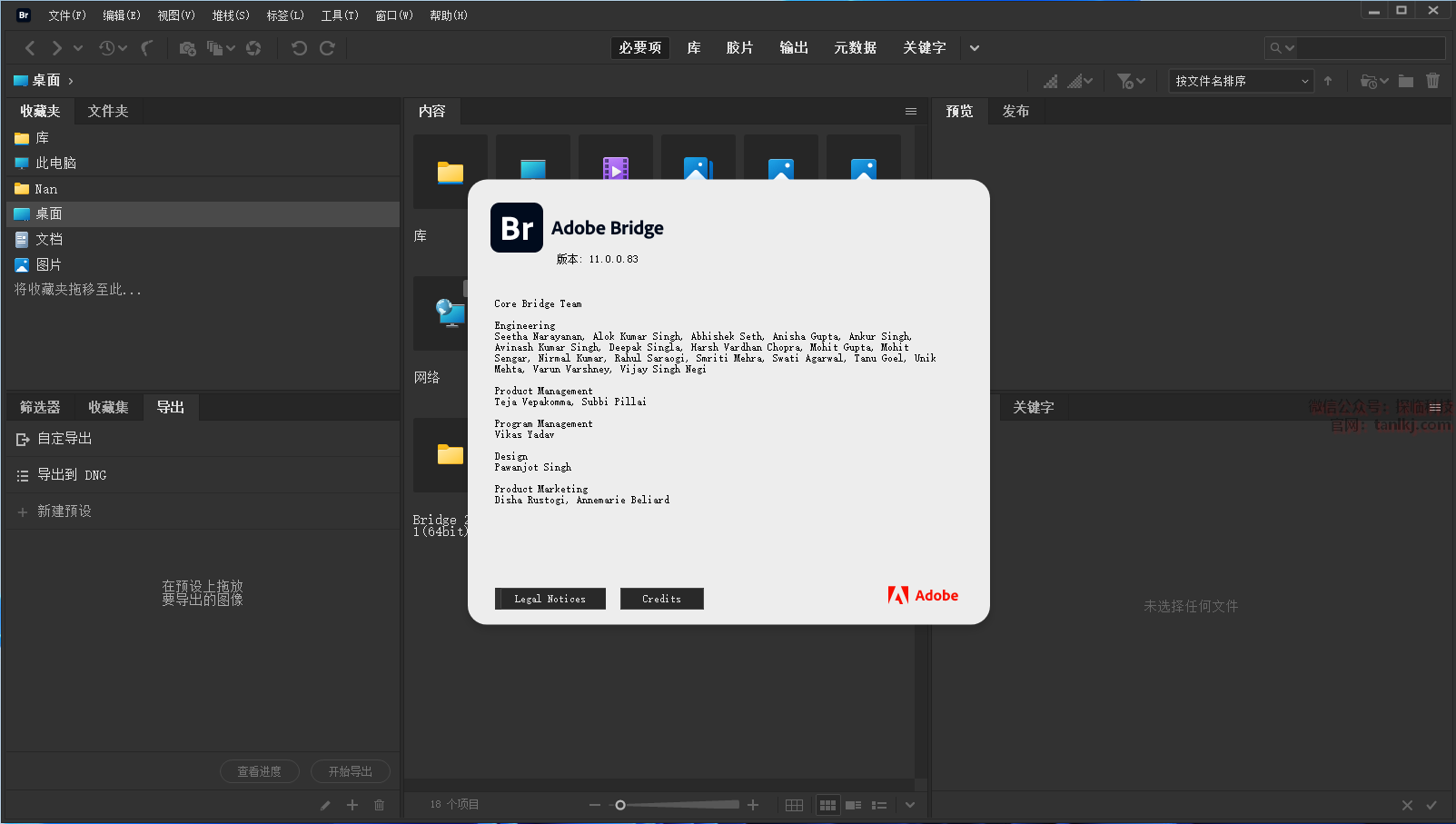This screenshot has width=1456, height=824.
Task: Open the 按文件名排序 sort dropdown
Action: (1241, 81)
